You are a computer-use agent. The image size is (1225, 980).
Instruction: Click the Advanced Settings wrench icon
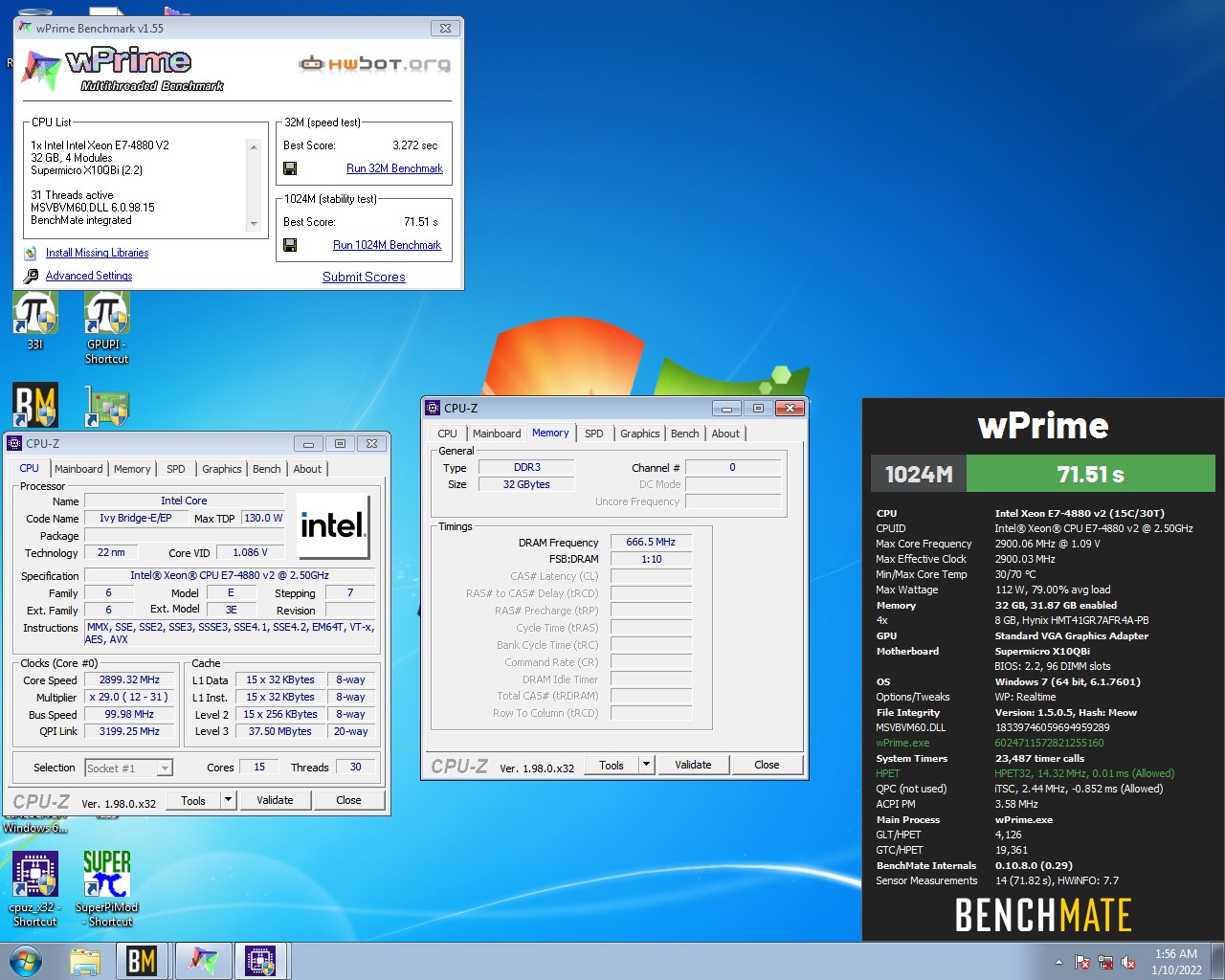click(31, 276)
